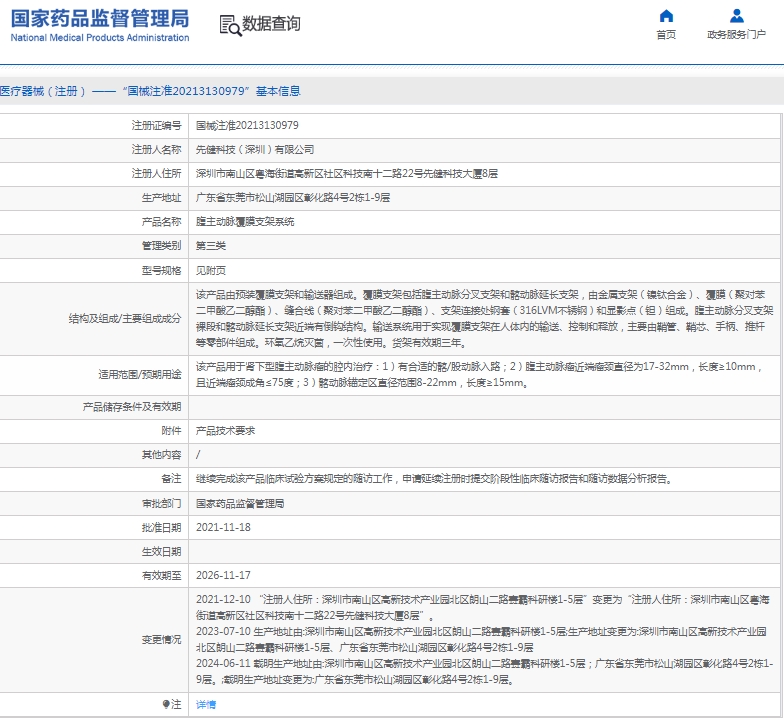Click the attachment value 产品技术要求
This screenshot has height=722, width=784.
[x=226, y=430]
